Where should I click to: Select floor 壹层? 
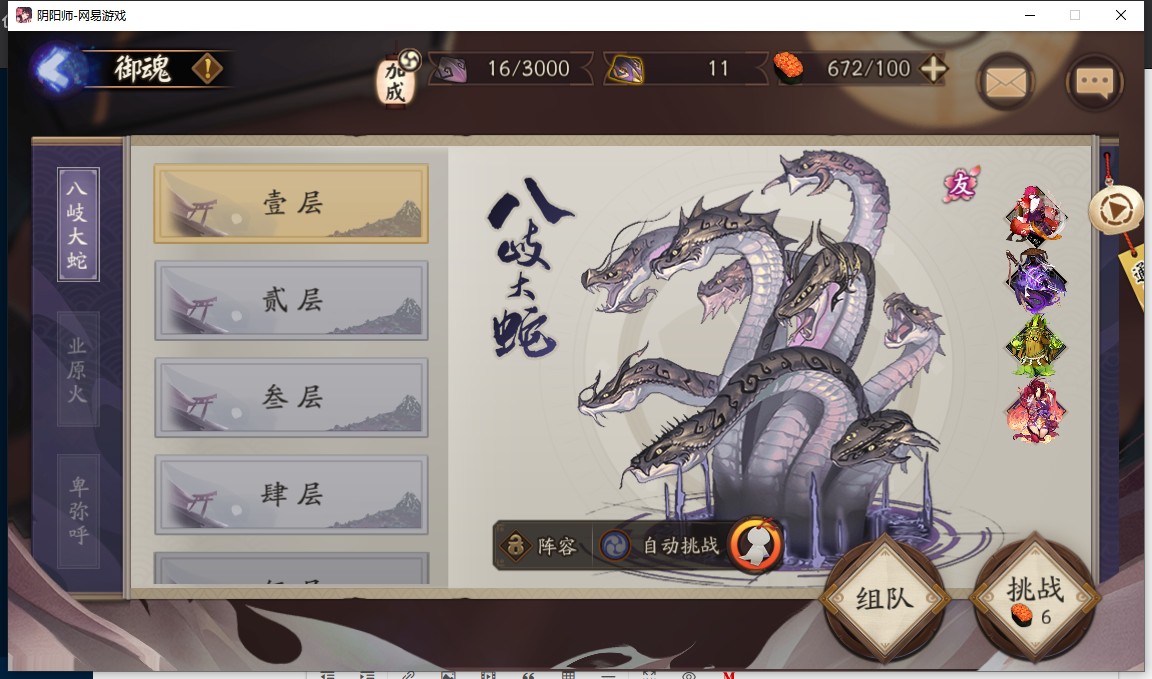[x=291, y=204]
